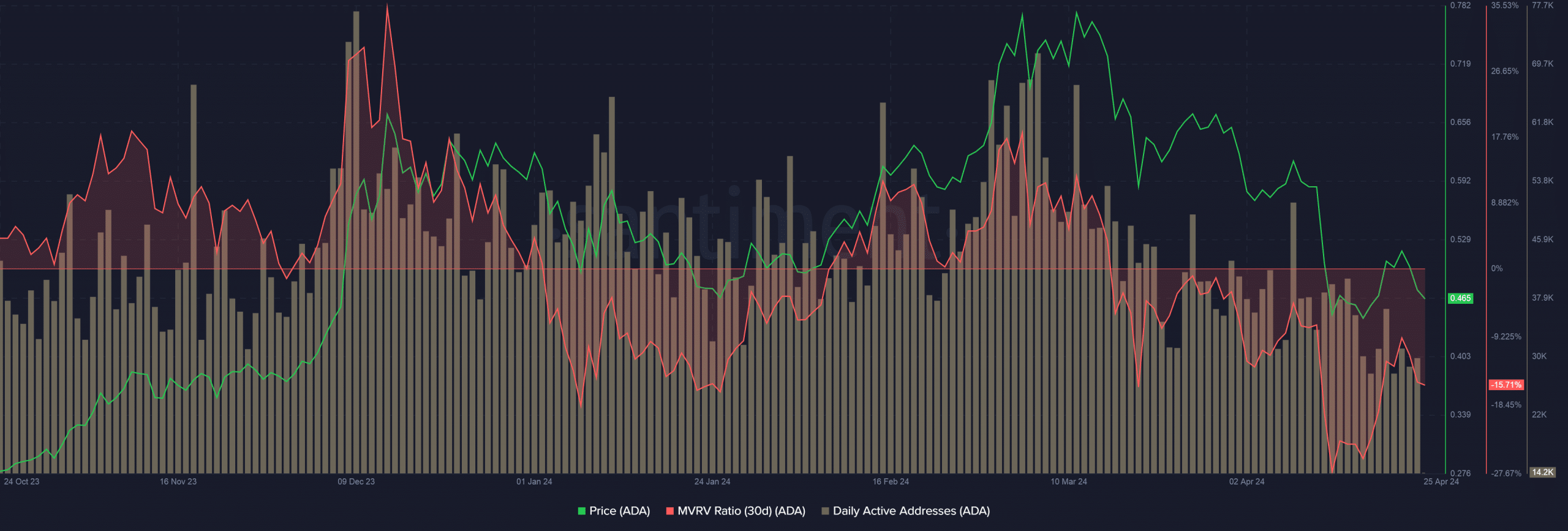This screenshot has width=1568, height=531.
Task: Click the 0.592 price axis value
Action: (1460, 181)
